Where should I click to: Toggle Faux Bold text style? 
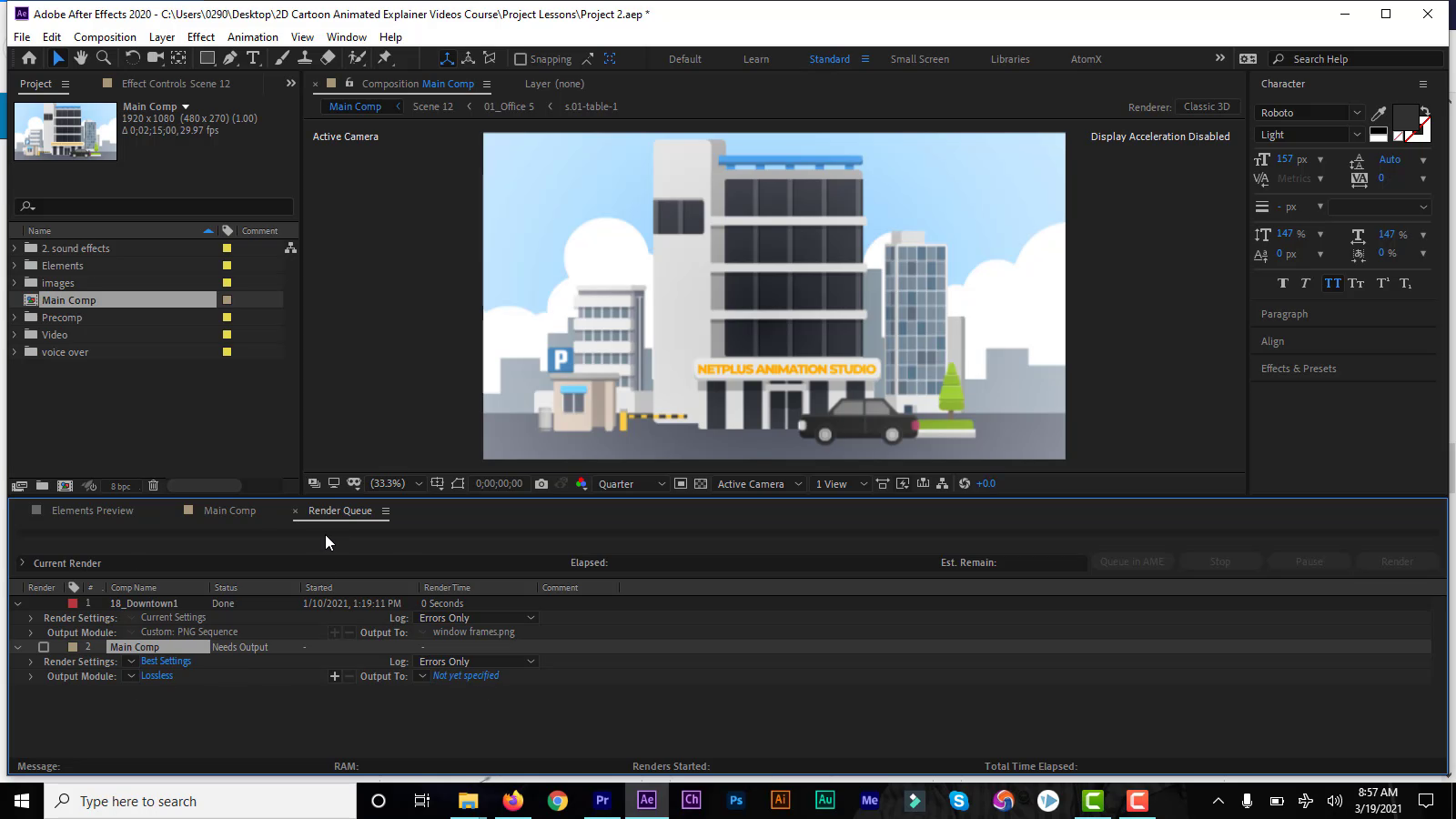[x=1283, y=283]
